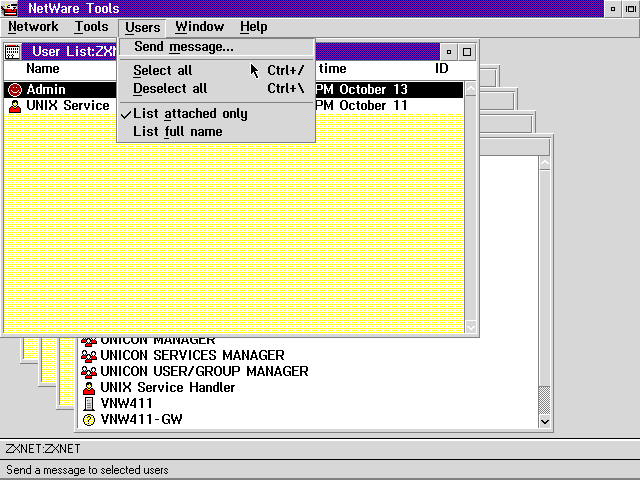Close the open Users menu

click(142, 27)
